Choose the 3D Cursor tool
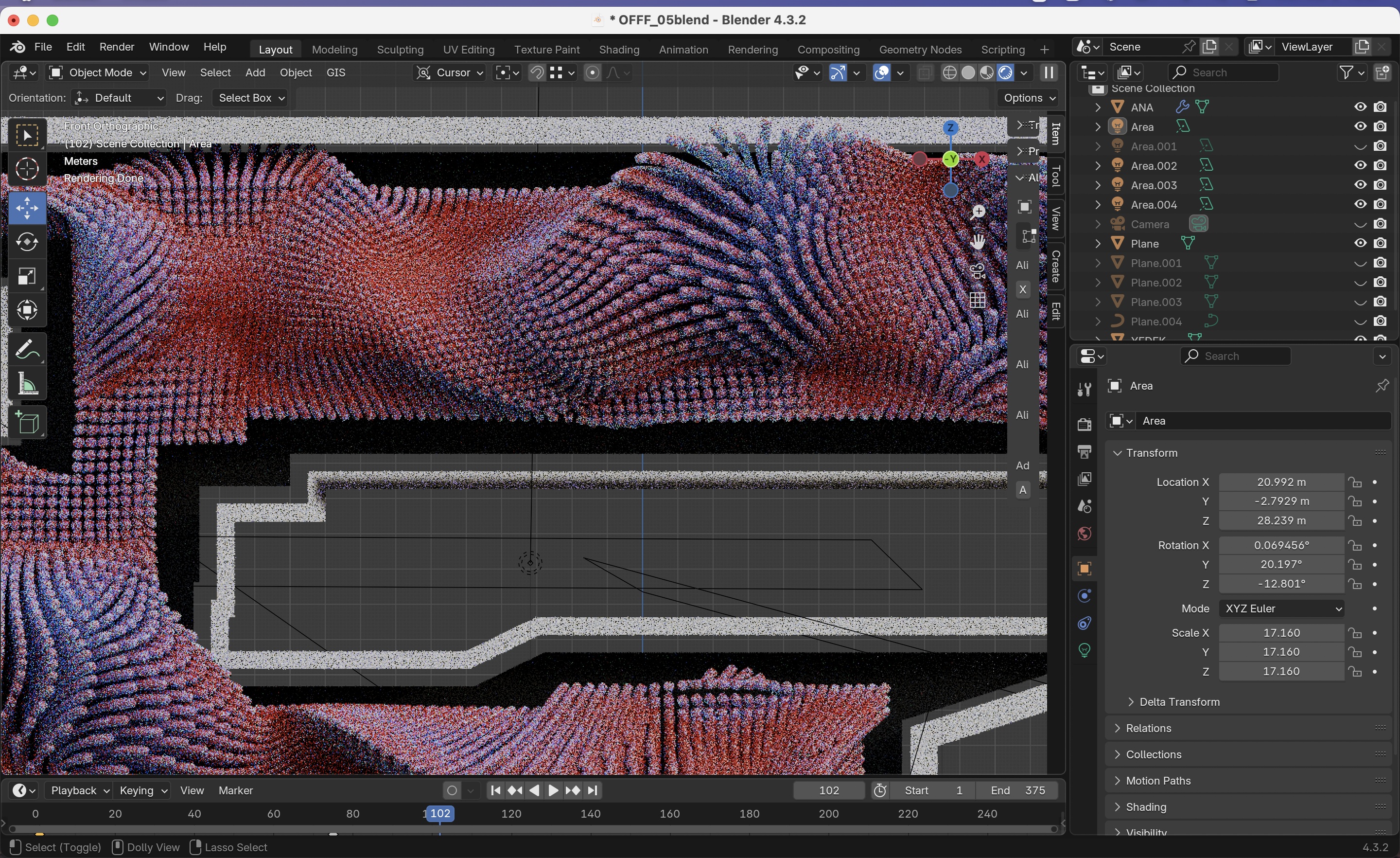Screen dimensions: 1400x858 (x=27, y=169)
